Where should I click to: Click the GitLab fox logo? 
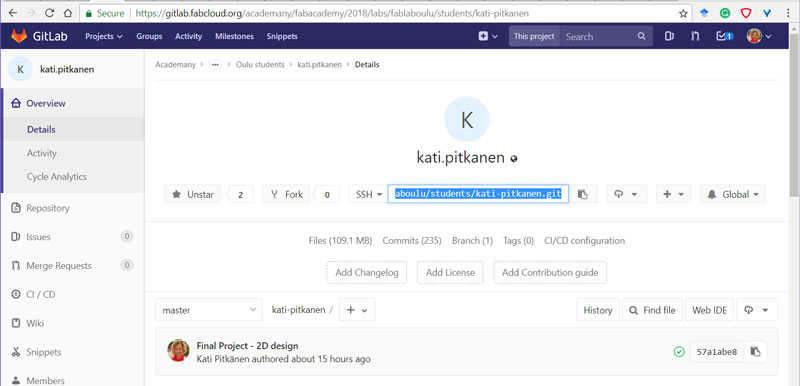[19, 36]
